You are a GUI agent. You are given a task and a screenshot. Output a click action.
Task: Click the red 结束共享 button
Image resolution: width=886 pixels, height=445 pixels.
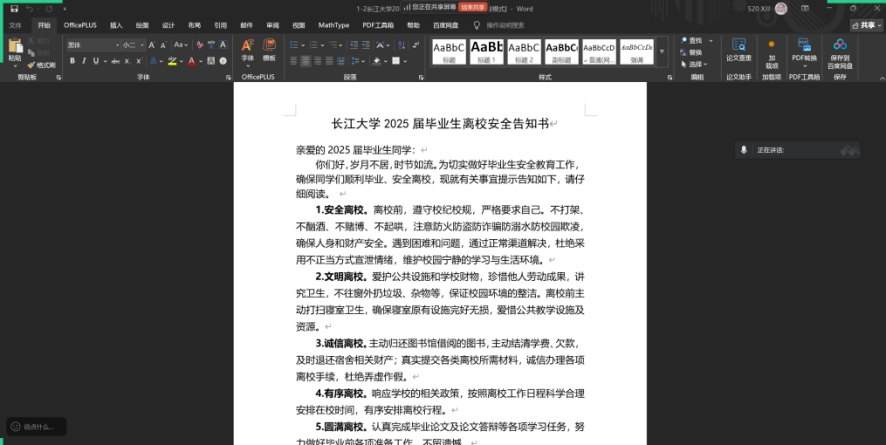(473, 7)
